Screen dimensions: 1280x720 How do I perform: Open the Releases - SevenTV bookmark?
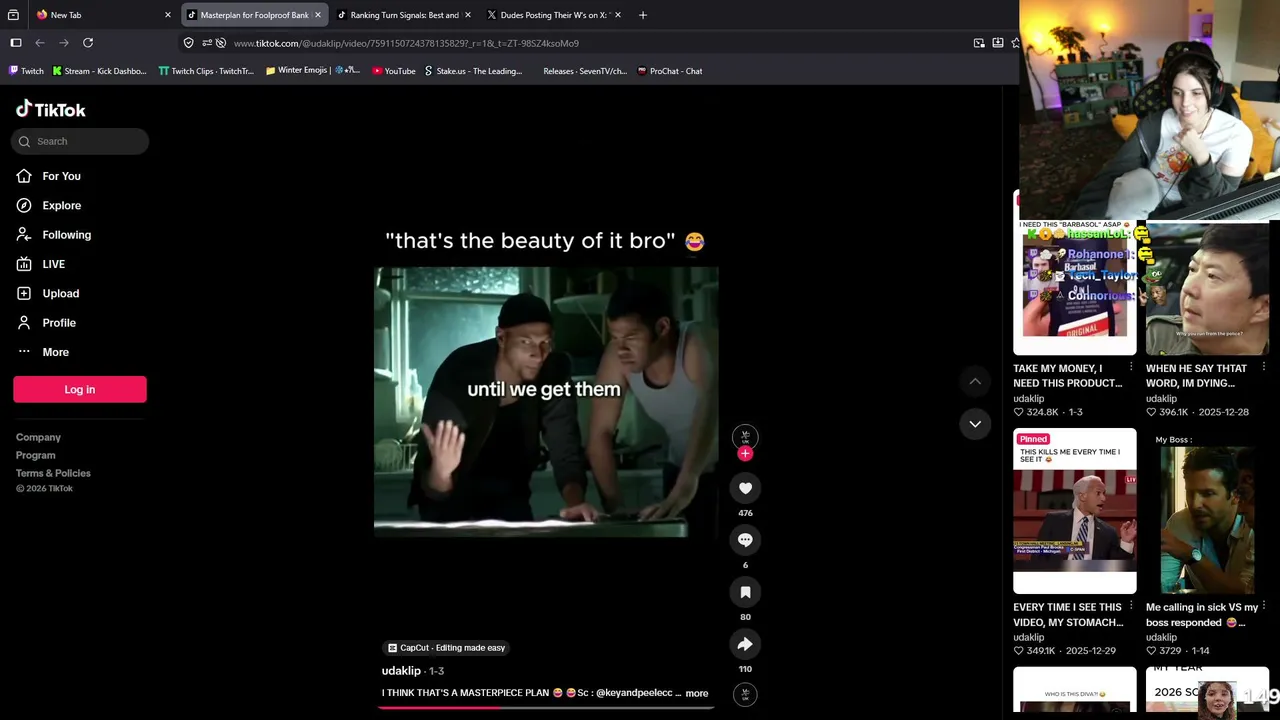click(x=585, y=71)
